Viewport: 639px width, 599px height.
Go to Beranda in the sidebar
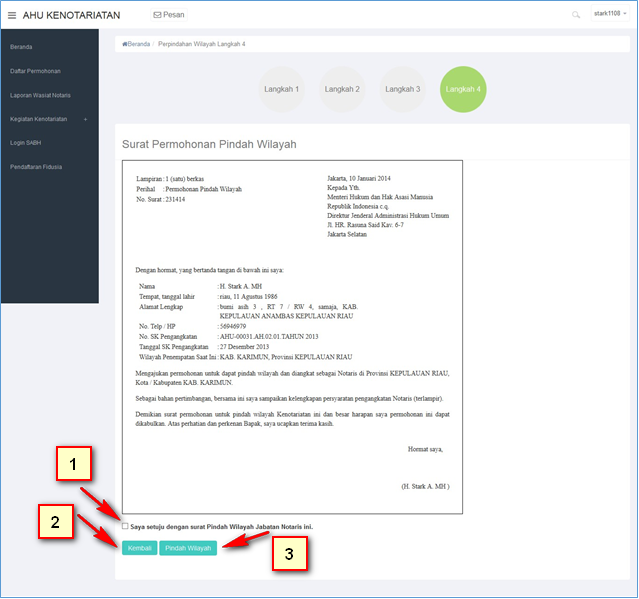21,47
